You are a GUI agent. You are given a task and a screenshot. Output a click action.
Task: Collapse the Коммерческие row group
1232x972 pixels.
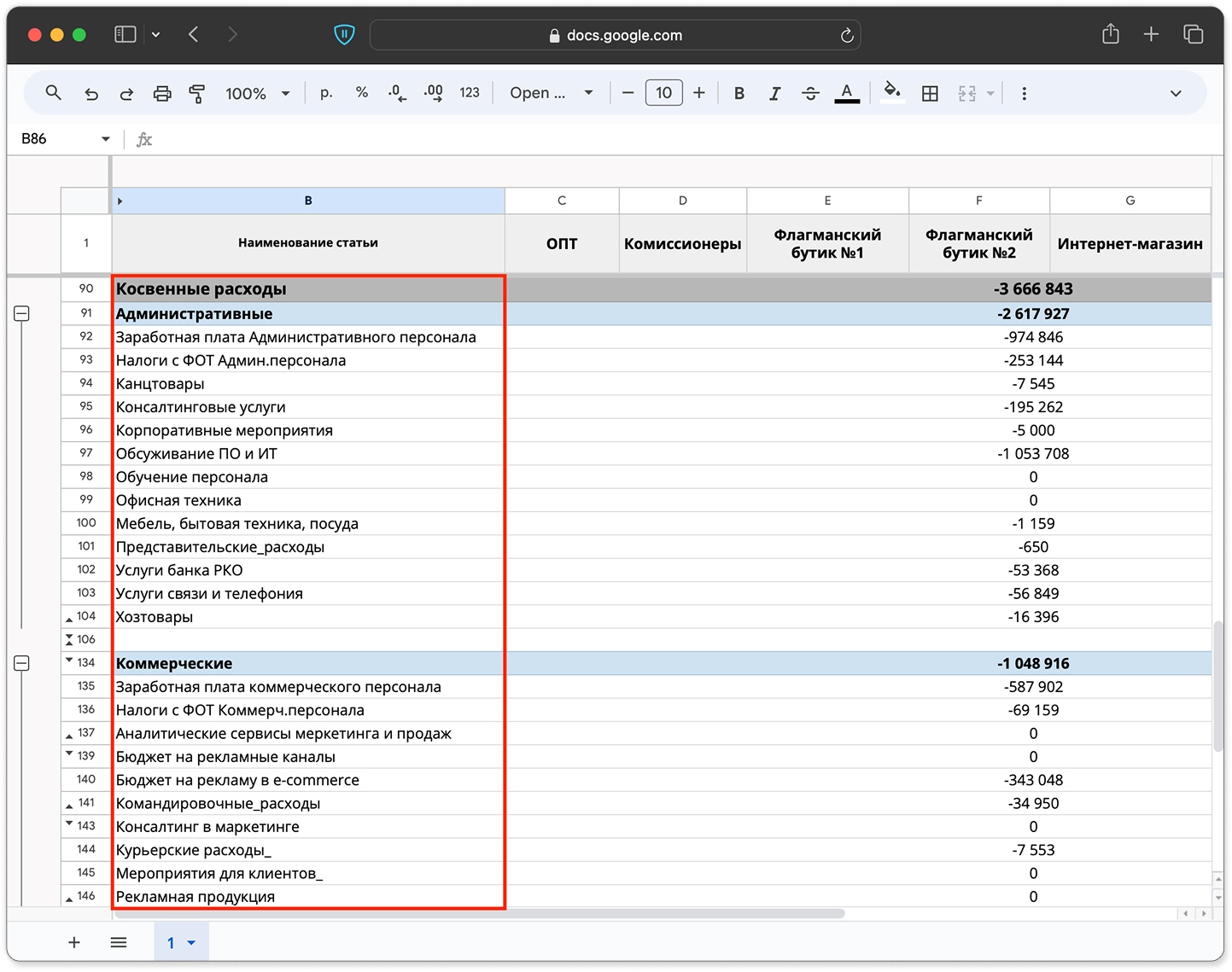click(x=22, y=663)
